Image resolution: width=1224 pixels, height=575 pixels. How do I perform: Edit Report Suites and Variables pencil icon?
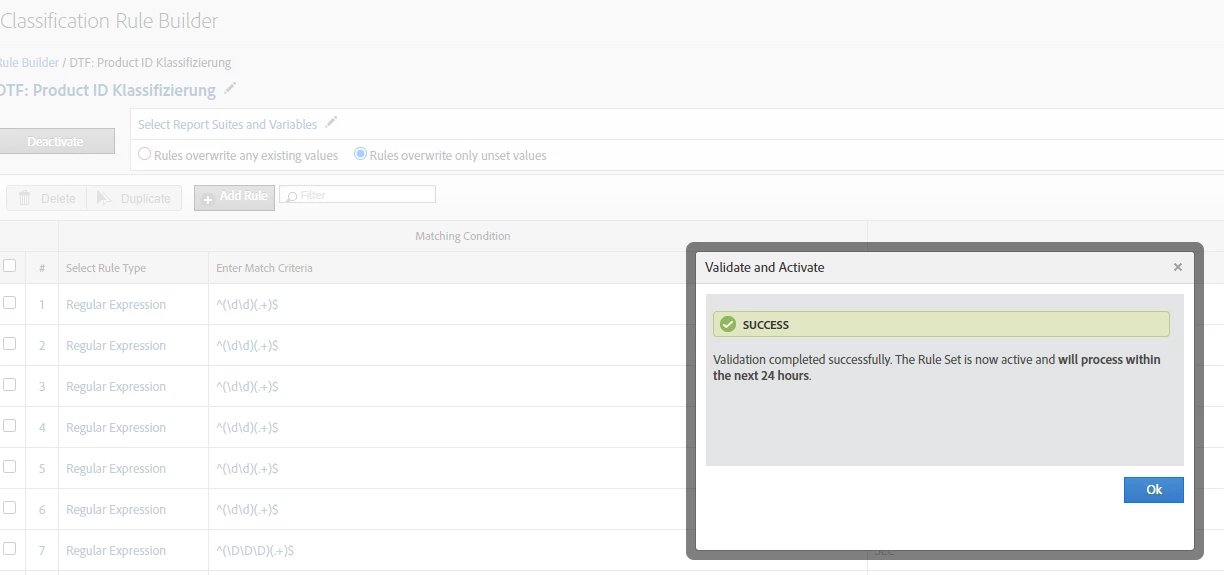coord(332,123)
